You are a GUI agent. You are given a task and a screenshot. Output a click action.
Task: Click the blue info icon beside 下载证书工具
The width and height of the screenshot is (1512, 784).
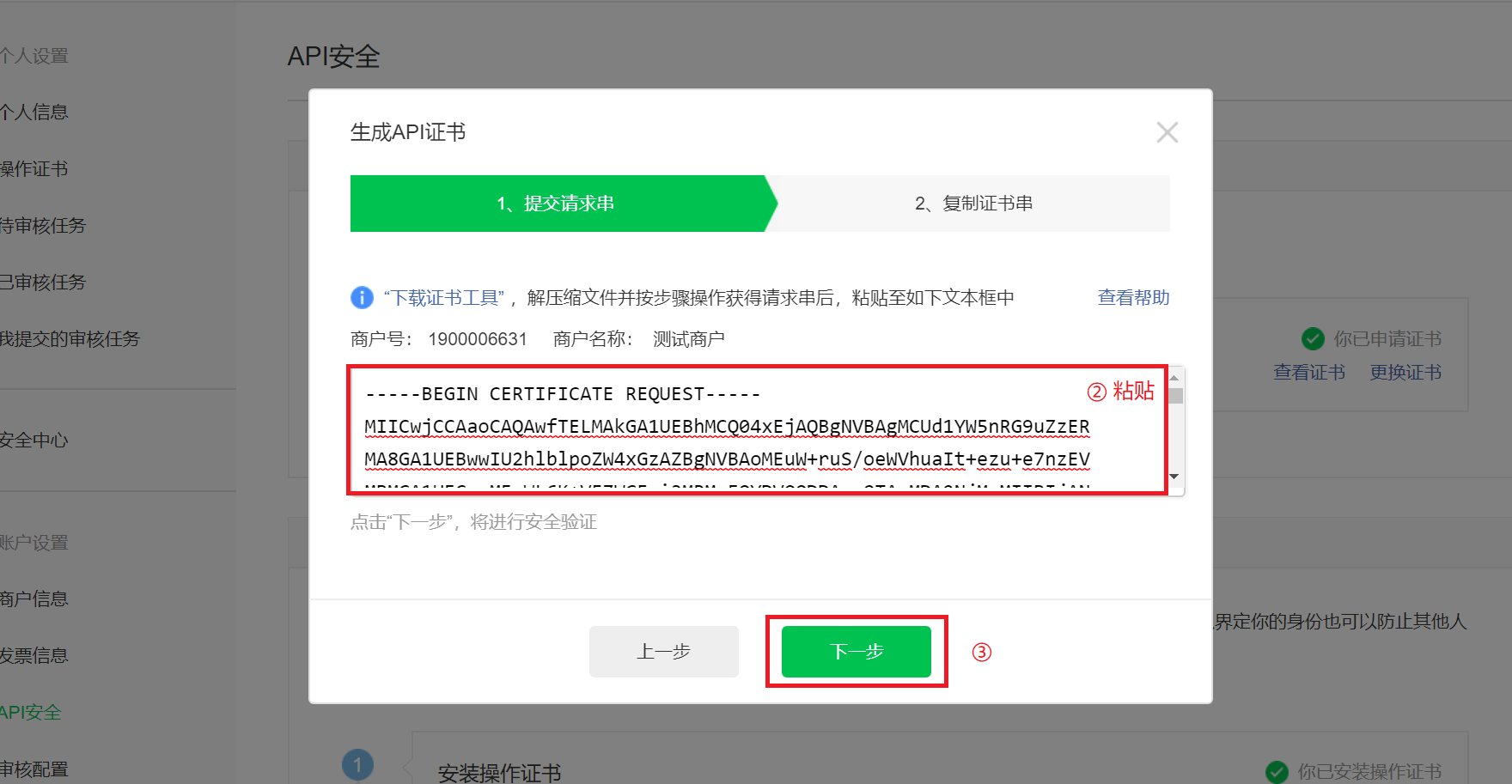pyautogui.click(x=362, y=298)
